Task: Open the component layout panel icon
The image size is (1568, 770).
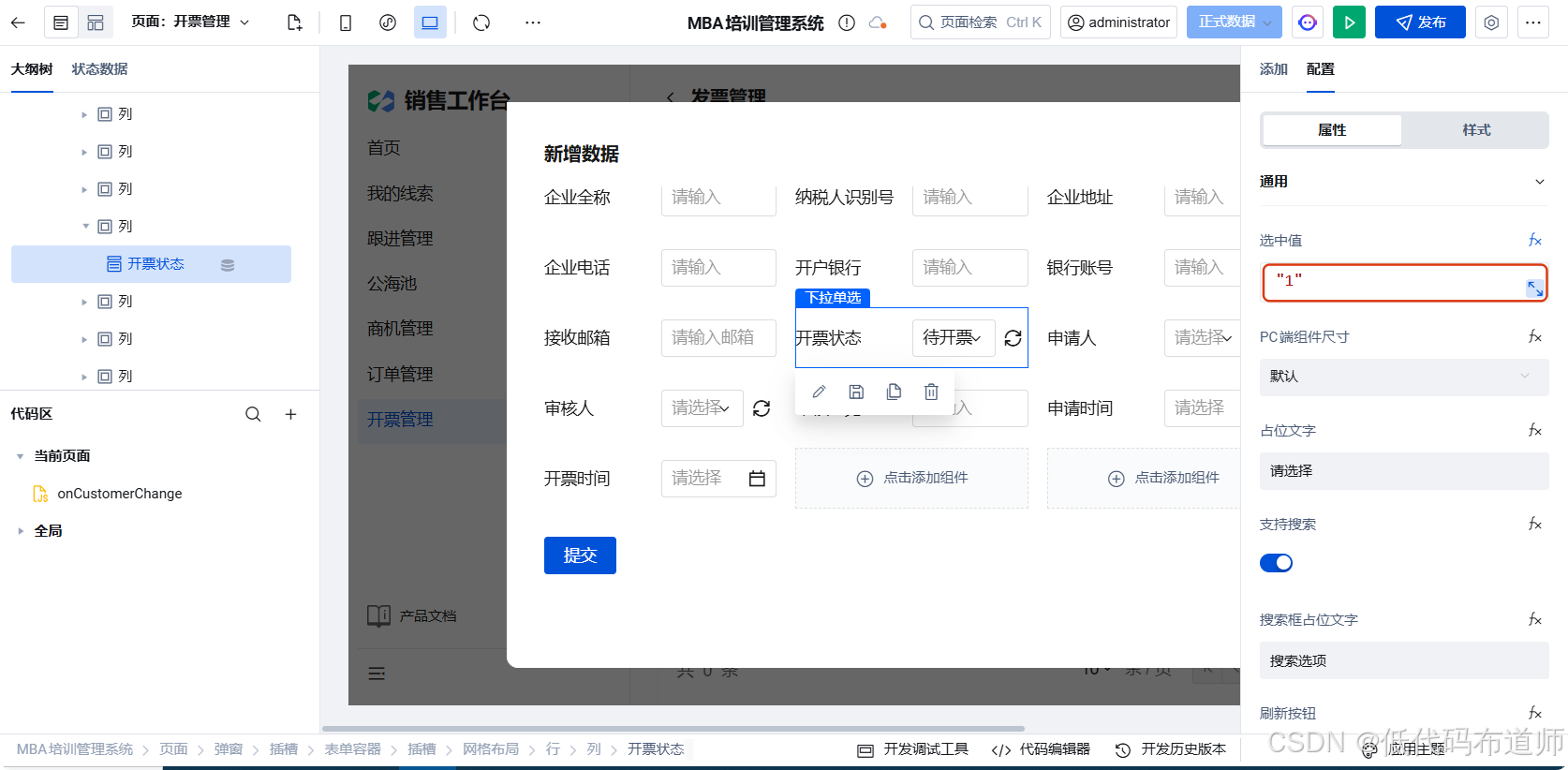Action: point(96,22)
